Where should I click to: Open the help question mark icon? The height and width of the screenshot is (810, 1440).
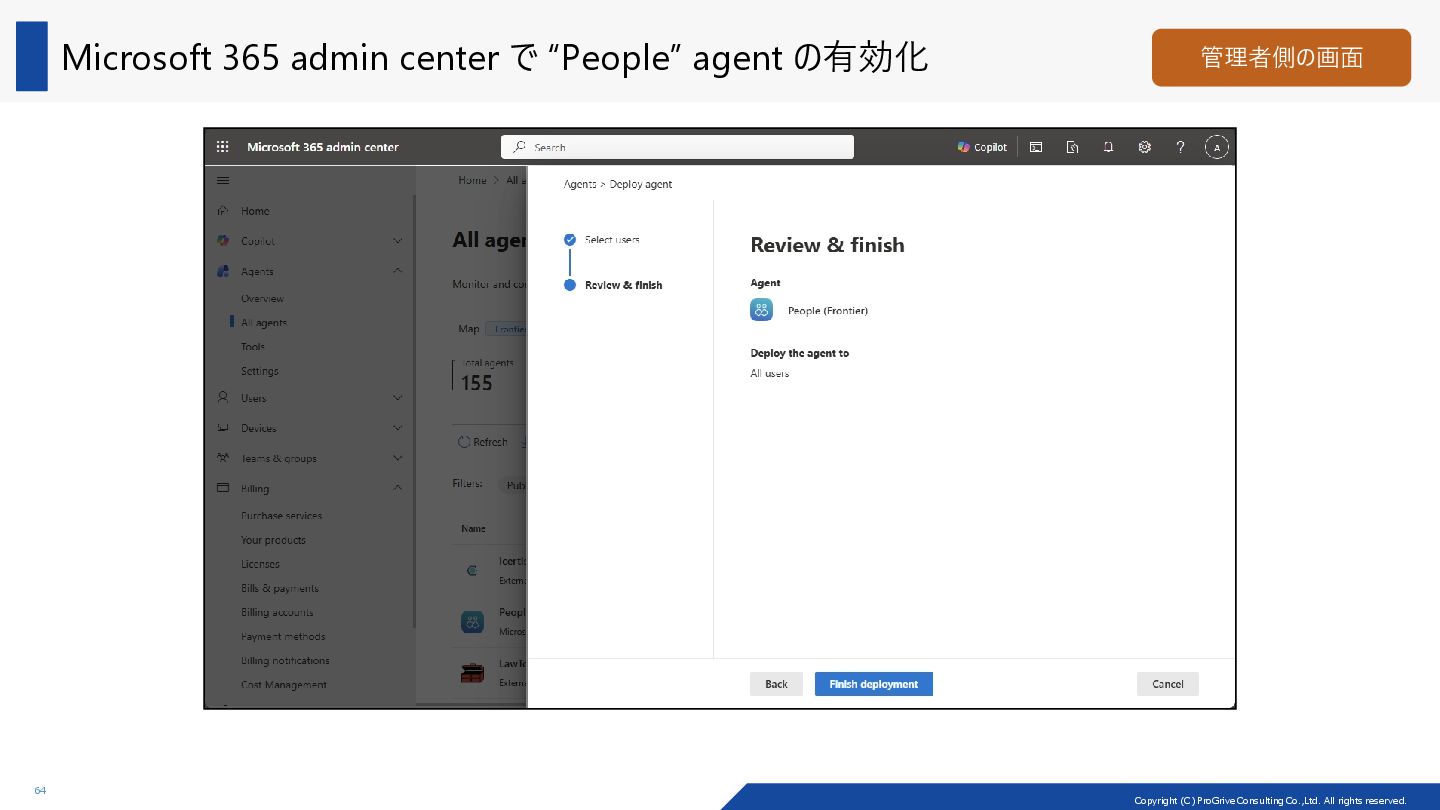point(1180,147)
